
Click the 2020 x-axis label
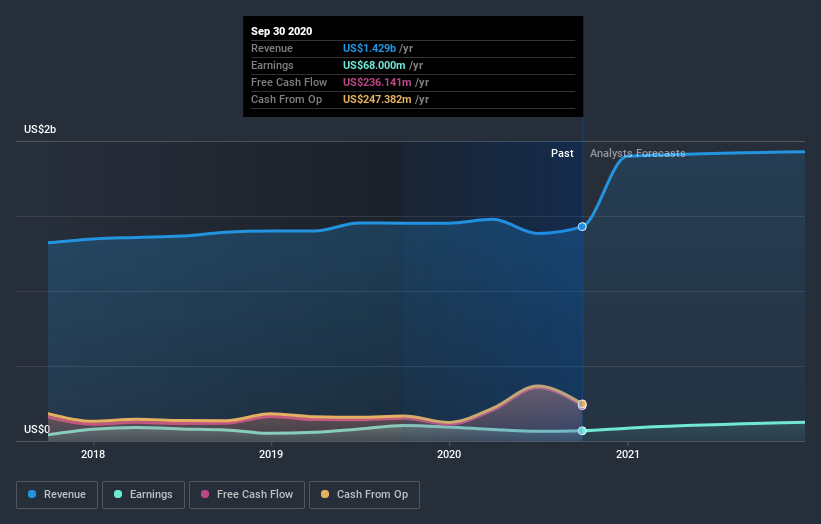point(449,454)
